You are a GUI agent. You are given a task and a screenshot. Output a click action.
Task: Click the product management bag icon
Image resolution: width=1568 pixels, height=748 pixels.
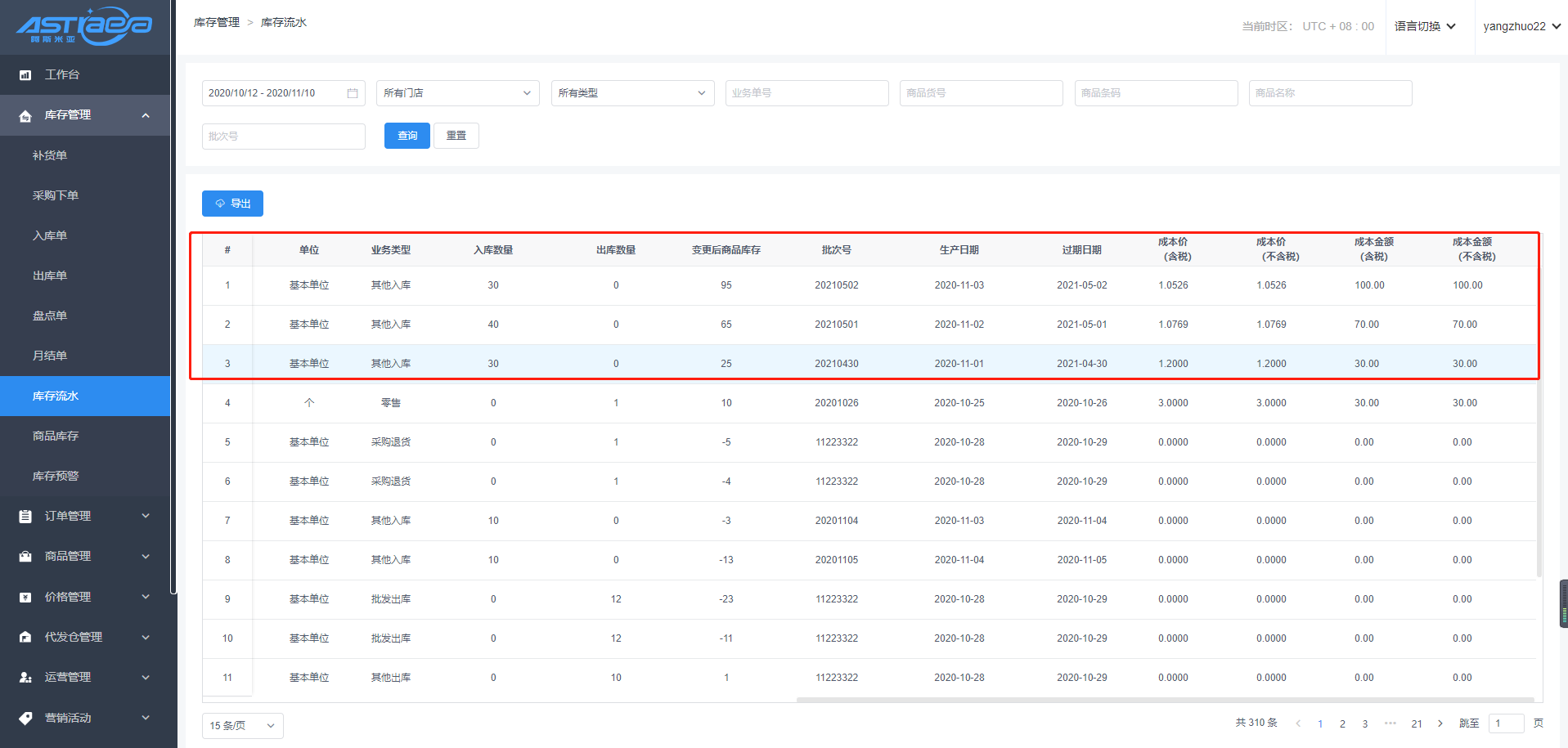tap(25, 557)
